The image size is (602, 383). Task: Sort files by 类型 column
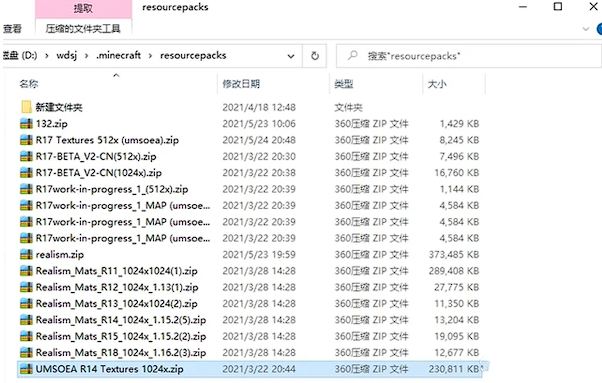point(344,84)
